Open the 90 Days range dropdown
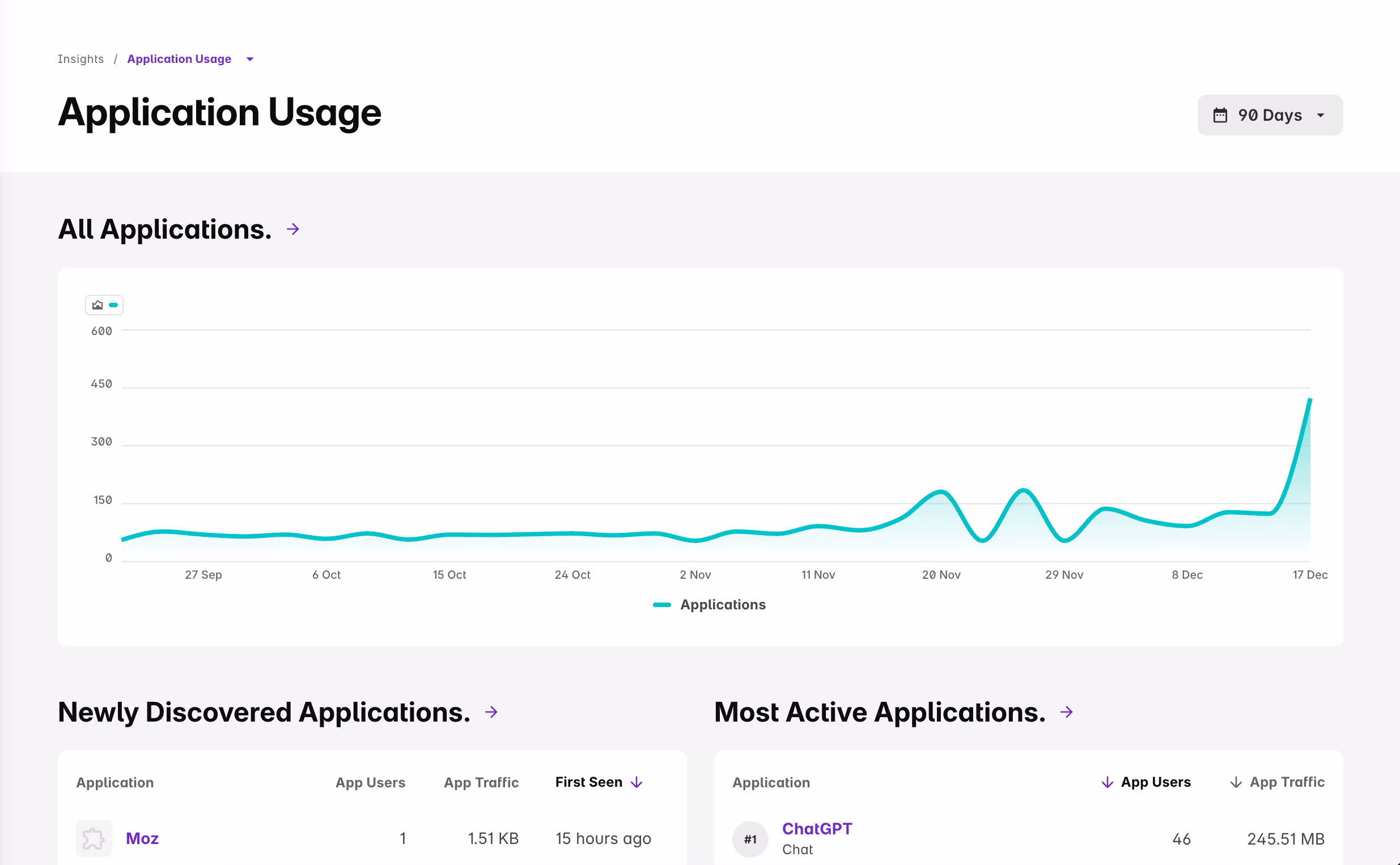This screenshot has height=865, width=1400. click(1270, 116)
